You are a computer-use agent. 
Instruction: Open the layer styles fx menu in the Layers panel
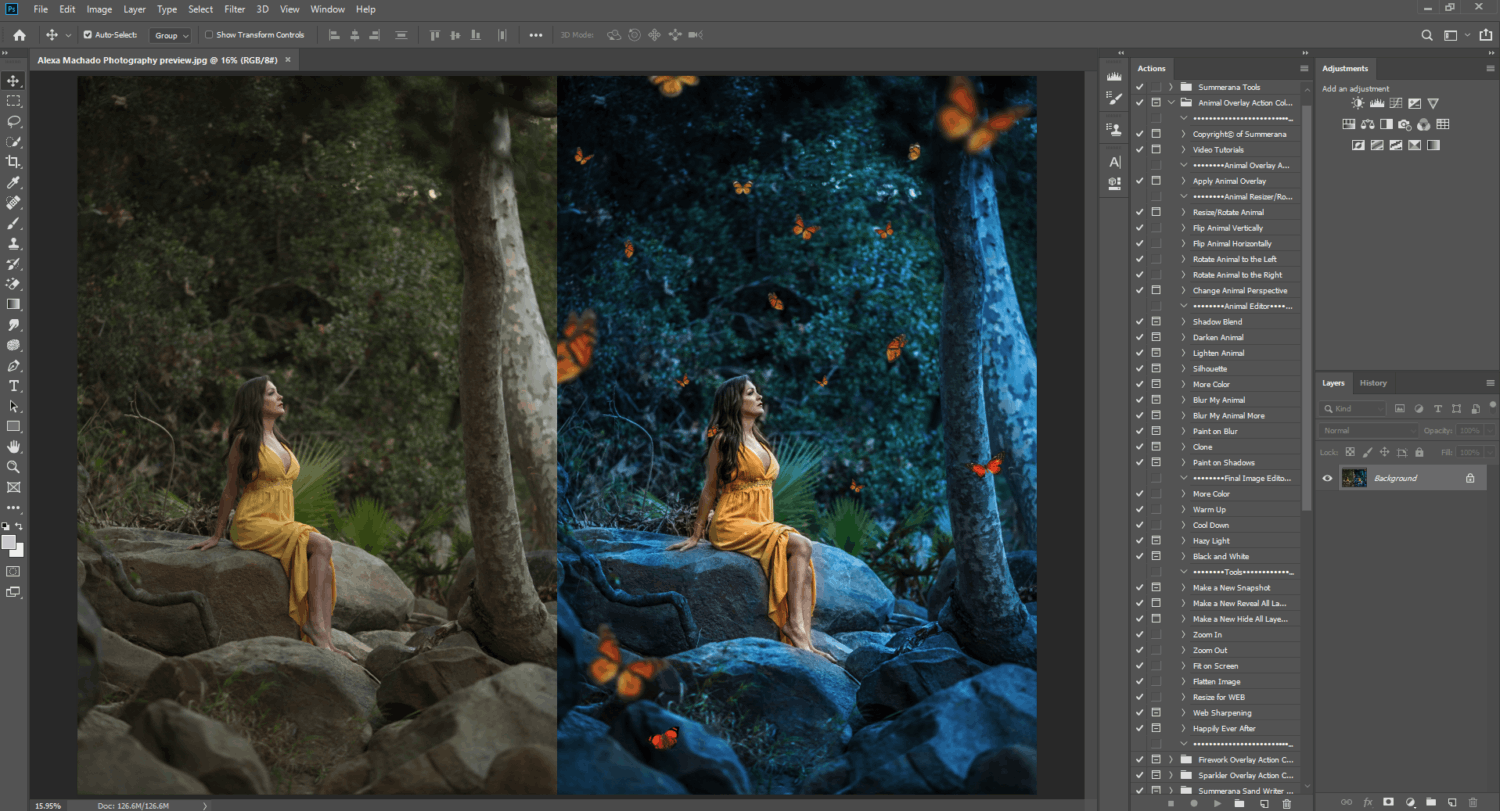click(x=1368, y=801)
